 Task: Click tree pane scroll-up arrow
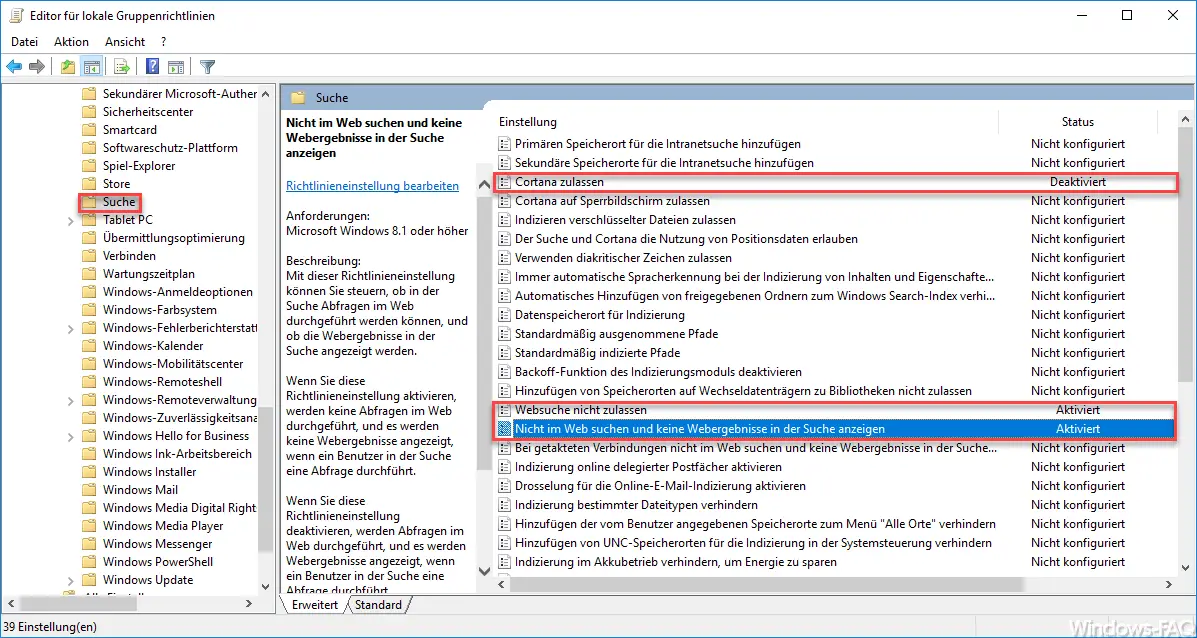click(x=265, y=94)
